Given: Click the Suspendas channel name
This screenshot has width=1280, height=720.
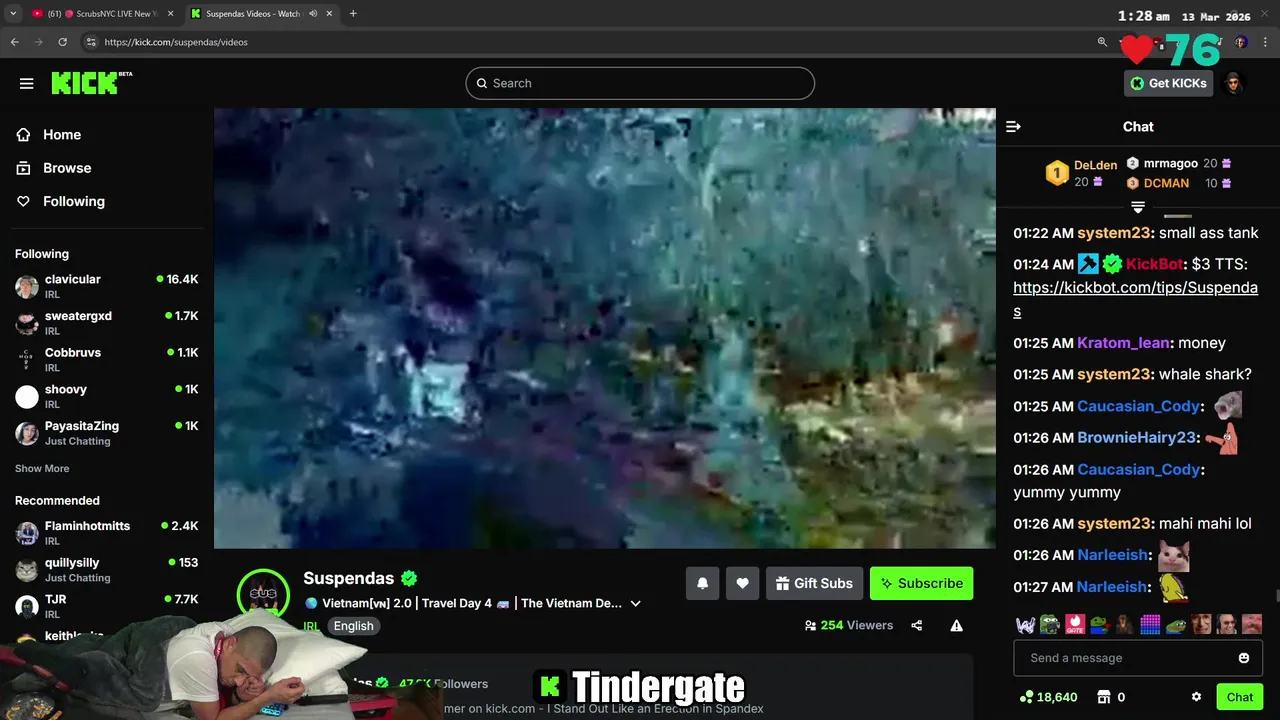Looking at the screenshot, I should click(348, 578).
